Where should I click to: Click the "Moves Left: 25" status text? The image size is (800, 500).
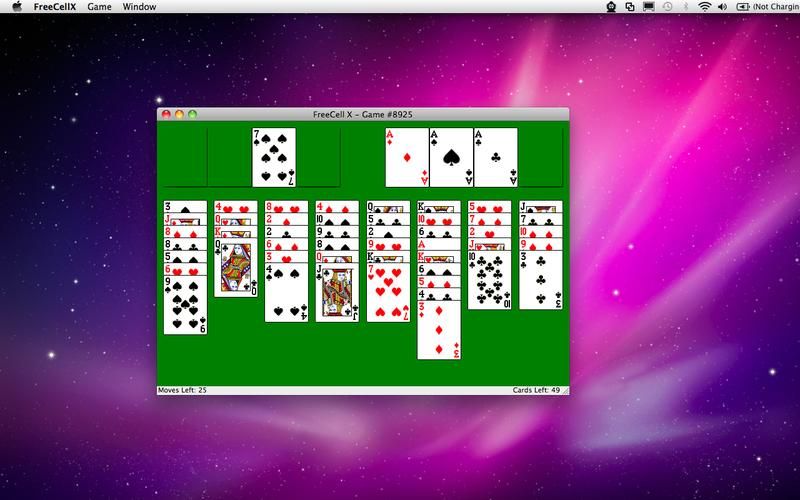(x=182, y=390)
